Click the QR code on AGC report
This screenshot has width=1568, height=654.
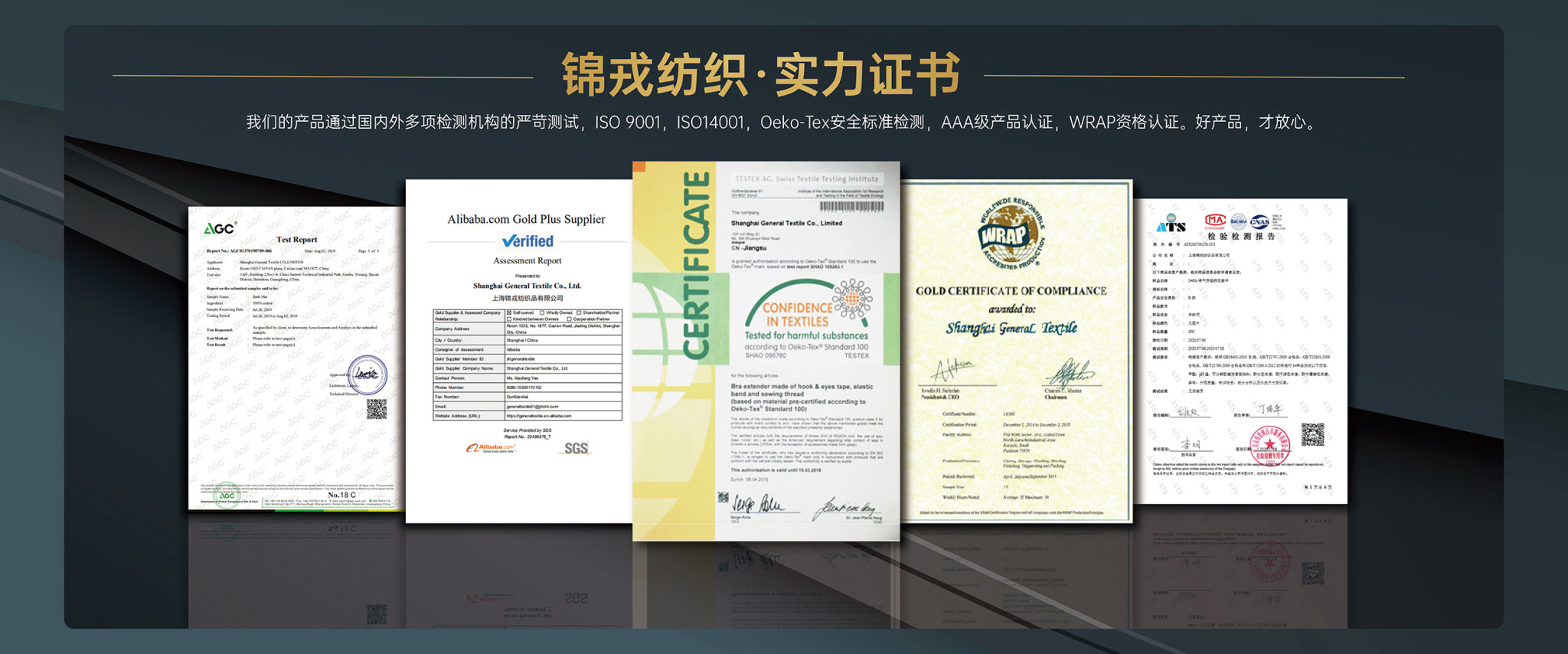376,409
